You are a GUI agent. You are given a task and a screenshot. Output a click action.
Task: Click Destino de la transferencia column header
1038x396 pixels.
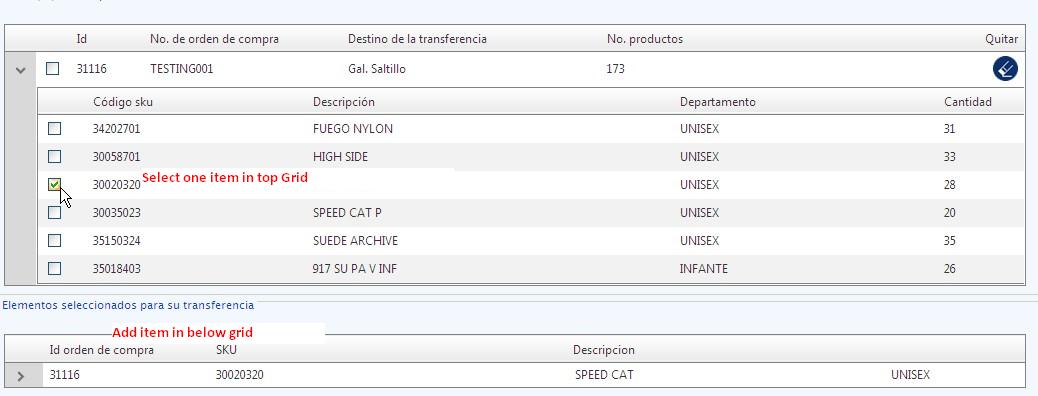417,39
